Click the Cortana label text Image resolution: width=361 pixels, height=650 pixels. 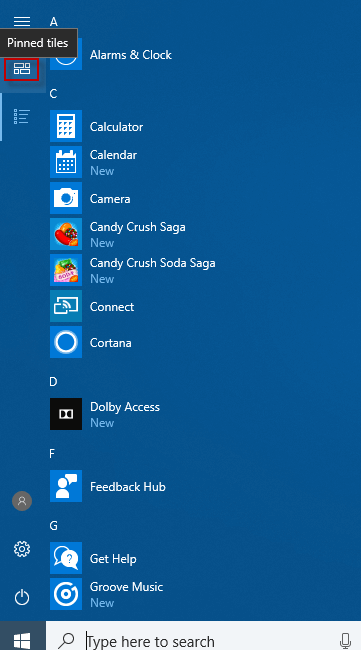coord(111,343)
